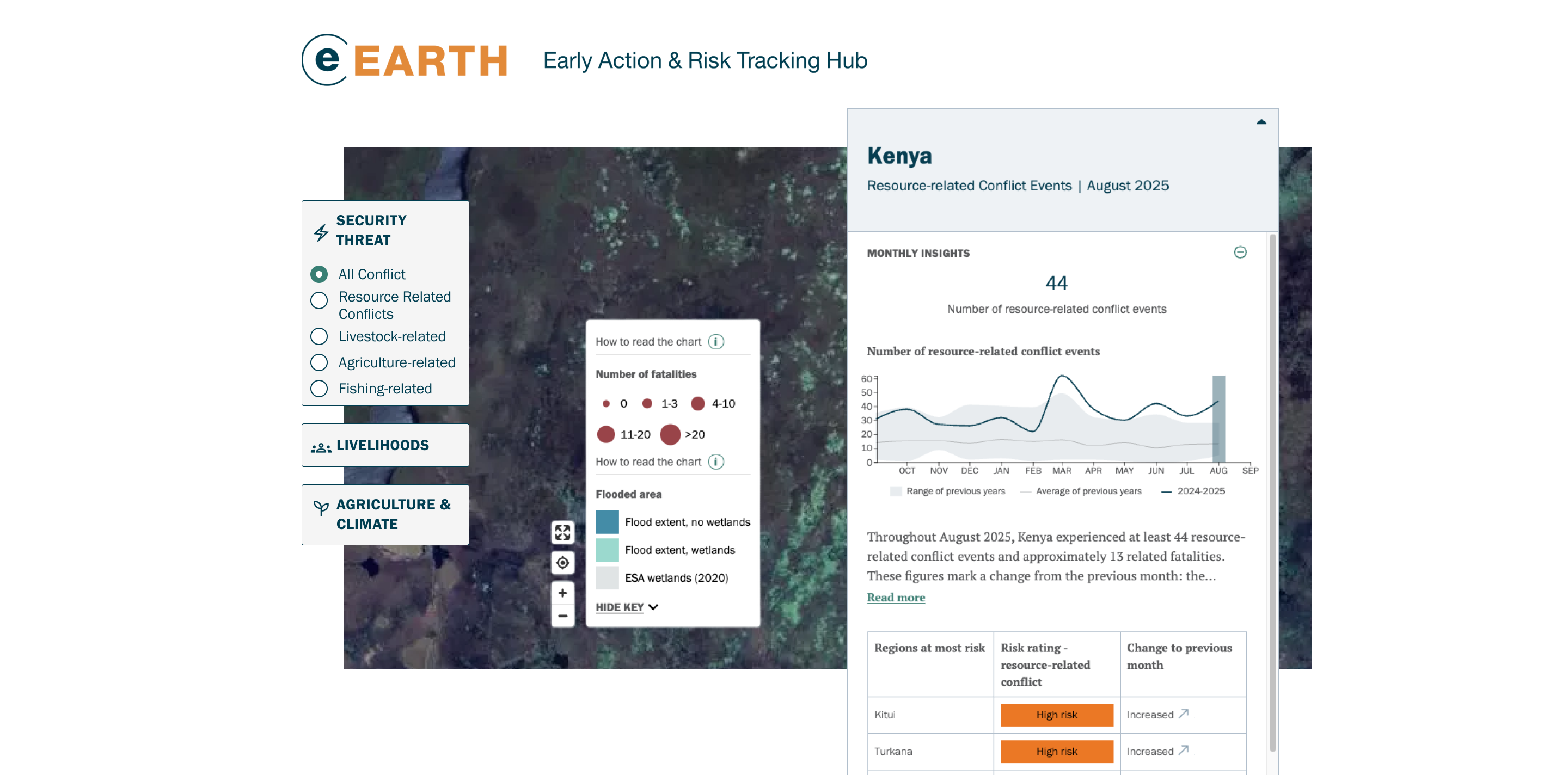
Task: Open the fatalities chart info icon
Action: [716, 341]
